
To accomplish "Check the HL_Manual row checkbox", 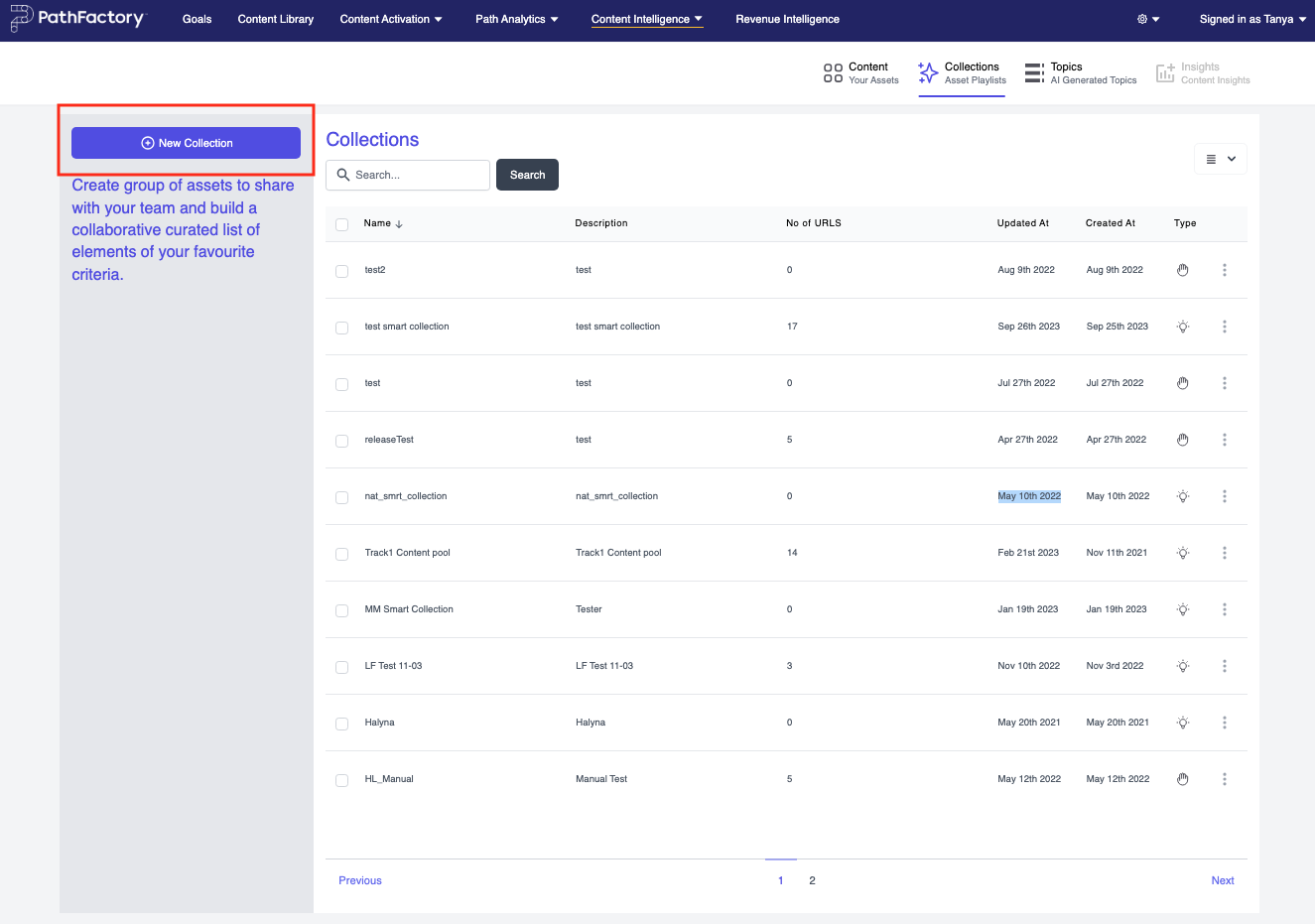I will [x=341, y=780].
